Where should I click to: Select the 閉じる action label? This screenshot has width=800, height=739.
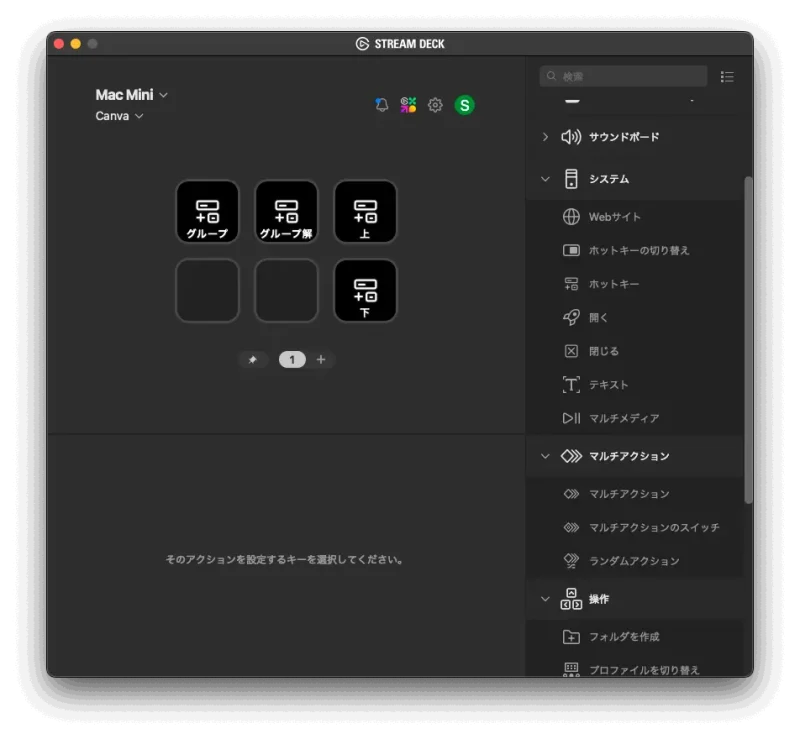(604, 351)
